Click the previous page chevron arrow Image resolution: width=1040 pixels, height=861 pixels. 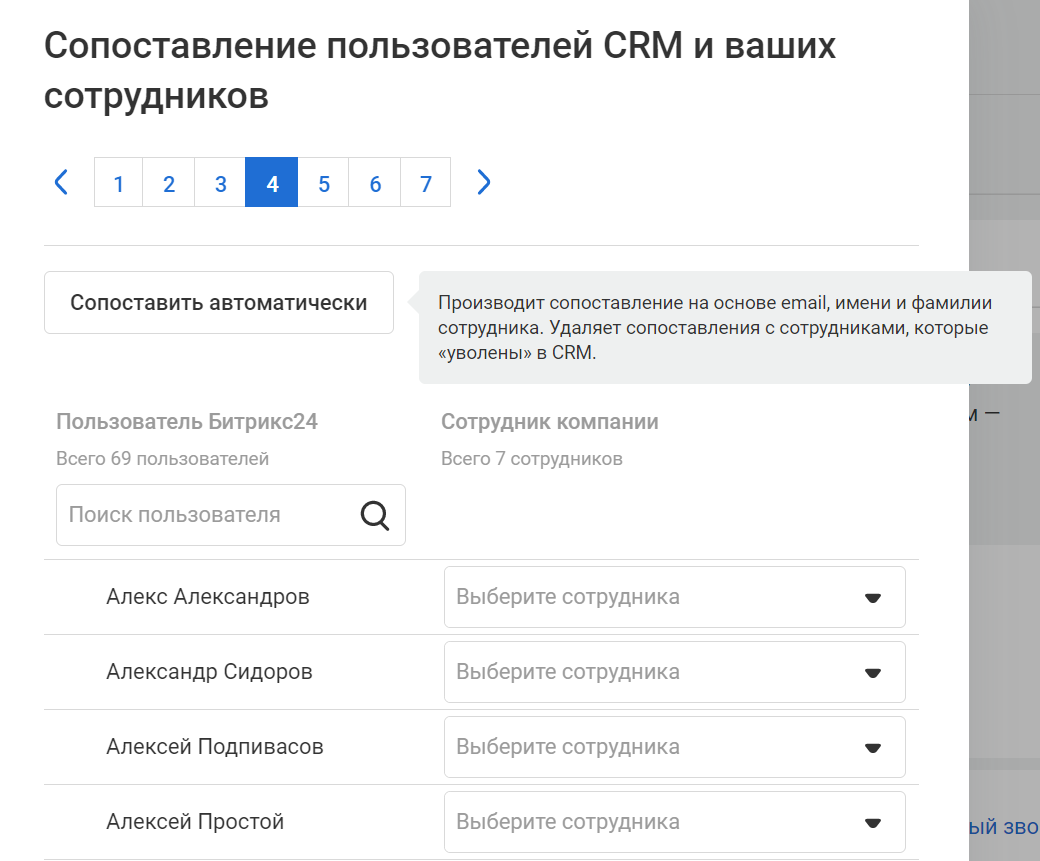(61, 182)
